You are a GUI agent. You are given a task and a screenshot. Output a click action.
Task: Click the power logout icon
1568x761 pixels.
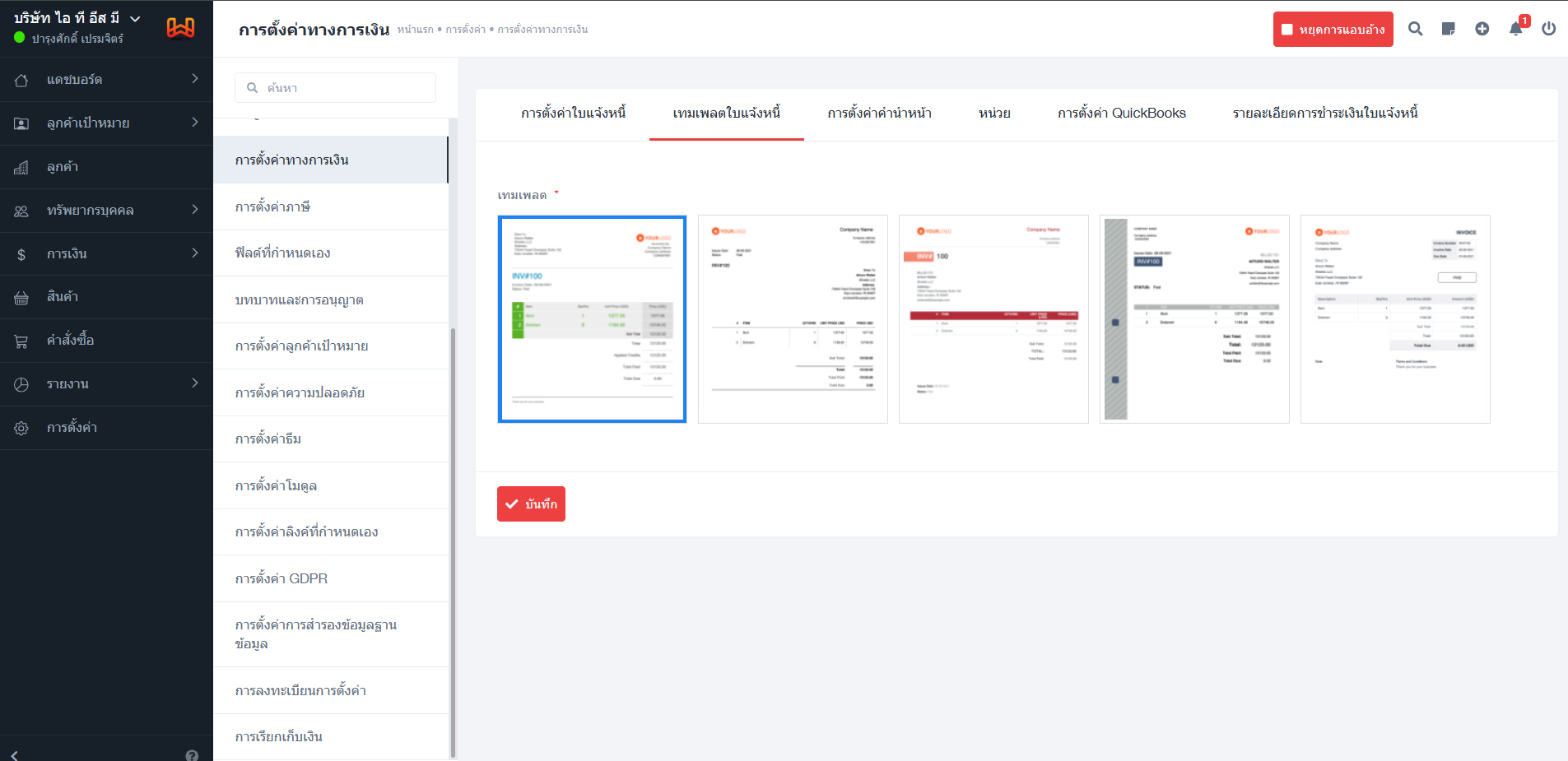click(x=1548, y=29)
